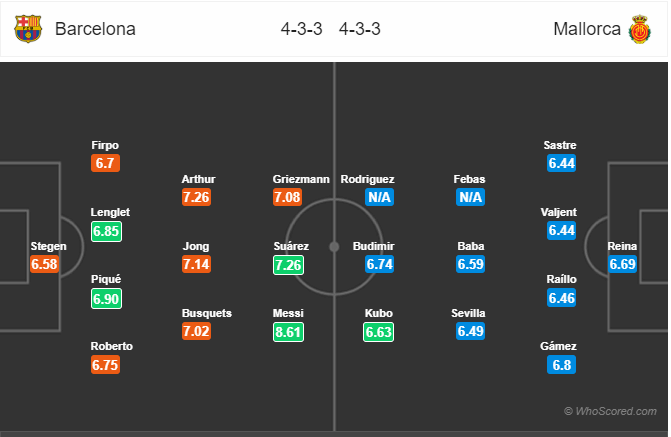Click the WhoScored.com watermark text
Viewport: 671px width, 437px height.
coord(610,411)
